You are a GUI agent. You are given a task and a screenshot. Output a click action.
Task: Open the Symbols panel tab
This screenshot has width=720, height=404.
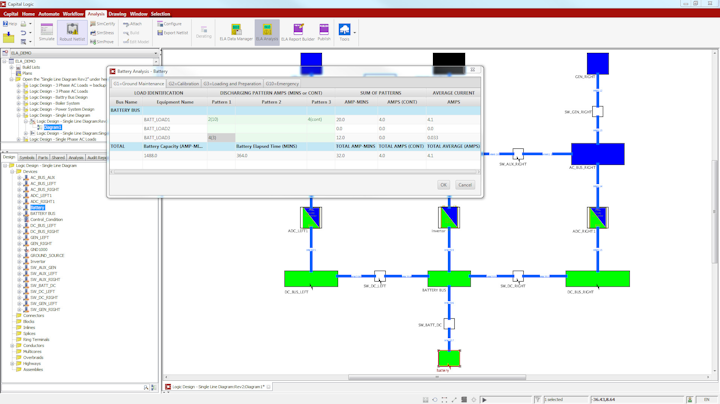coord(27,157)
